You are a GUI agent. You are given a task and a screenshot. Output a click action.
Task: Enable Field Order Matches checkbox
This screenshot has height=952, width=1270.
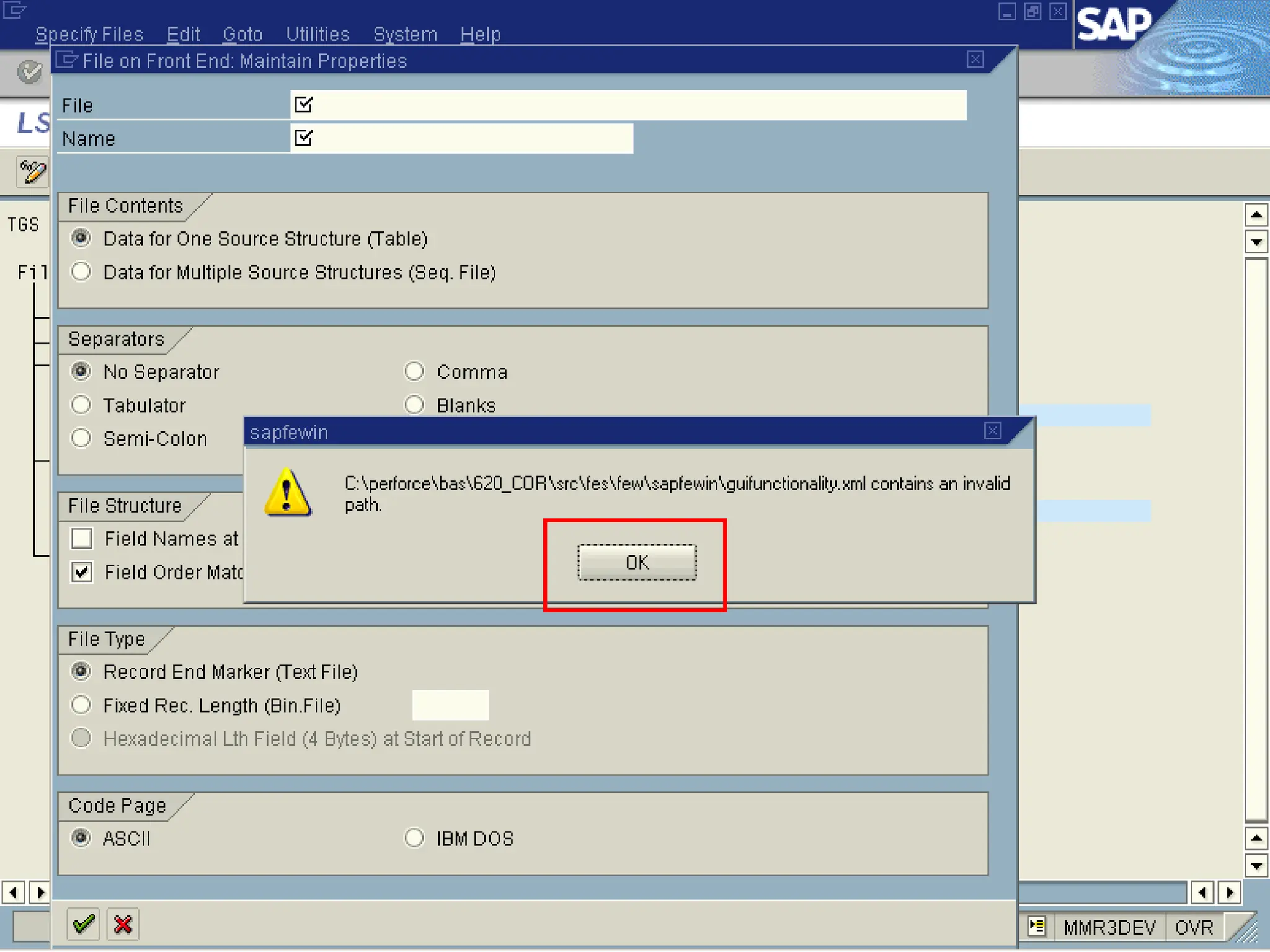pyautogui.click(x=82, y=571)
